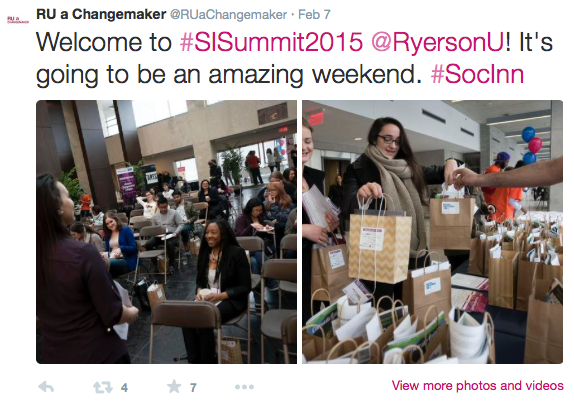Click the chevron-pattern gift bag in photo
The image size is (574, 408).
pos(379,244)
